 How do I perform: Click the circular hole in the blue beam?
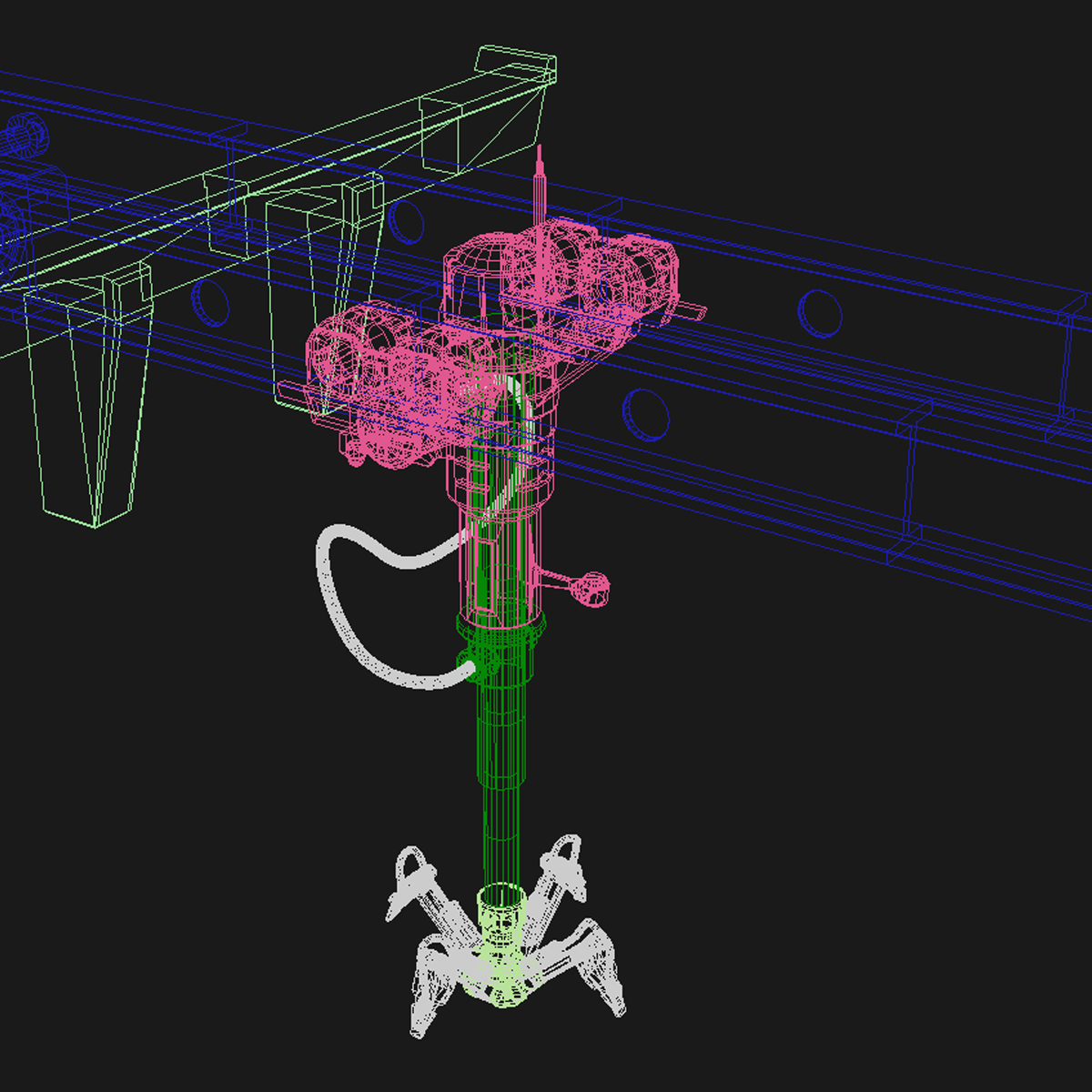click(x=819, y=314)
